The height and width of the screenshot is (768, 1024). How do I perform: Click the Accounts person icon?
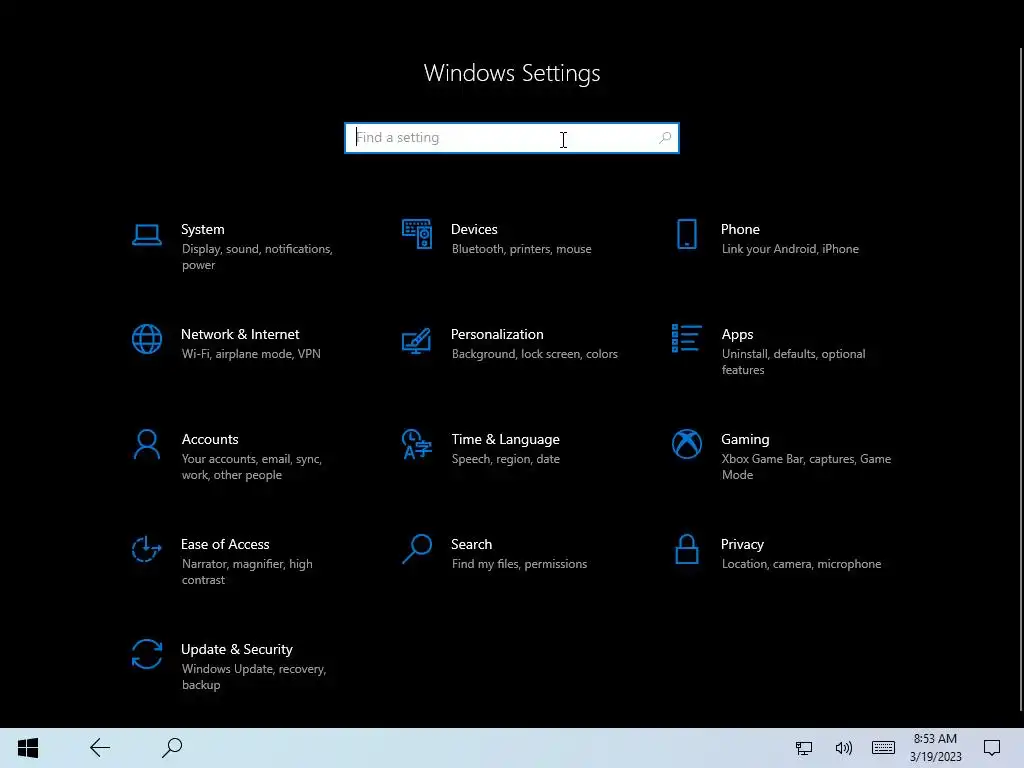[147, 444]
